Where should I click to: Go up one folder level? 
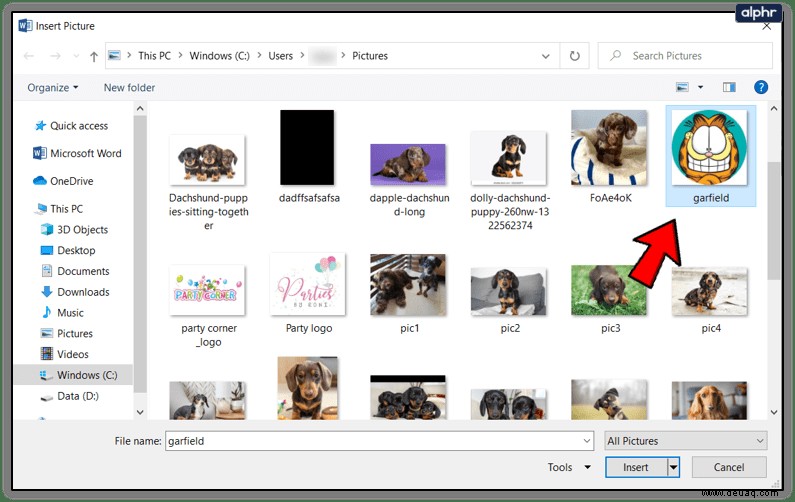coord(94,56)
